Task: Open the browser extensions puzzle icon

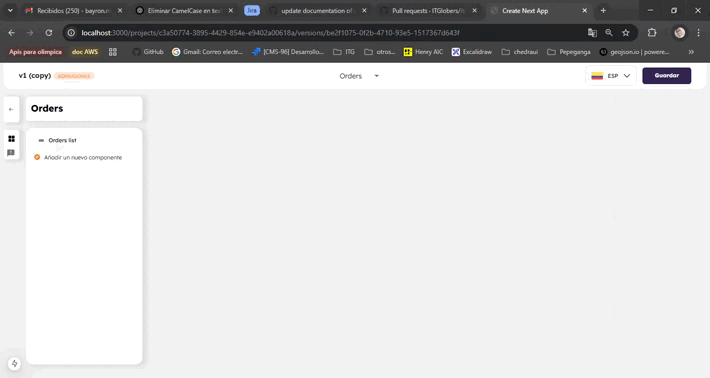Action: click(x=652, y=33)
